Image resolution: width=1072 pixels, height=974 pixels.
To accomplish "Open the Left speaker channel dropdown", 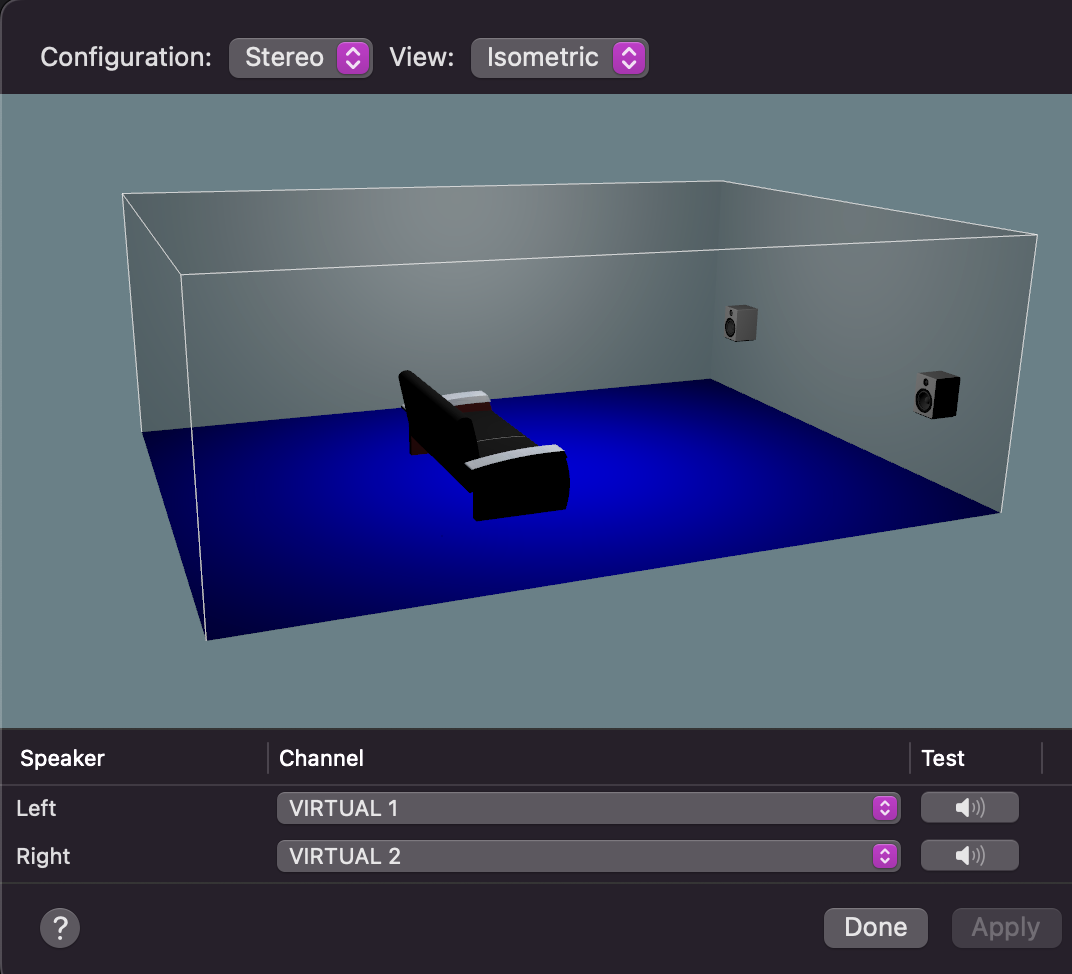I will (588, 808).
